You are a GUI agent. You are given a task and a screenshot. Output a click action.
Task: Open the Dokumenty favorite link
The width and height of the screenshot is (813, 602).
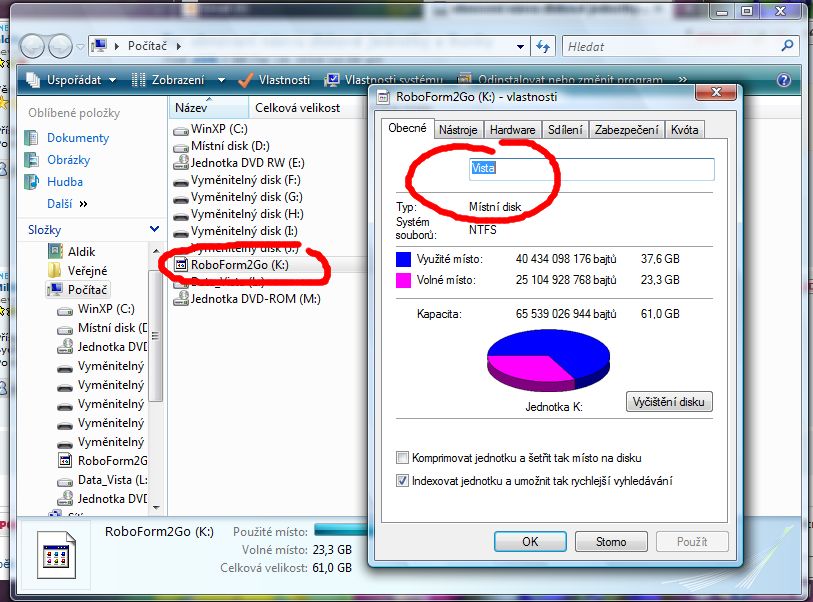(78, 138)
